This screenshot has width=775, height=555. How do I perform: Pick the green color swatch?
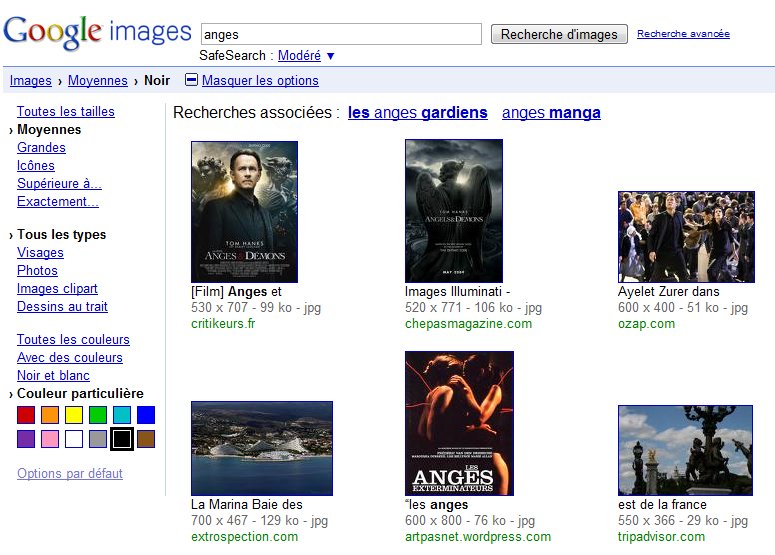(x=98, y=415)
